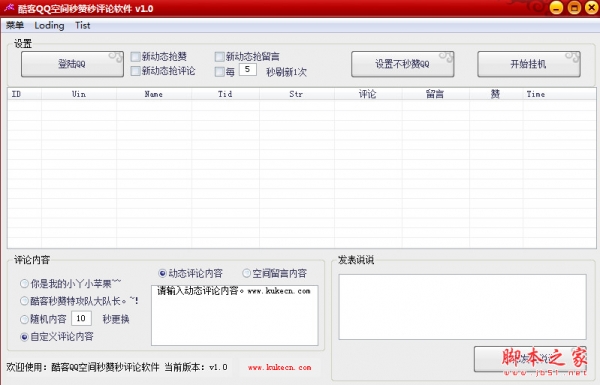The image size is (600, 385).
Task: Maximize the window with the gold button
Action: click(574, 8)
